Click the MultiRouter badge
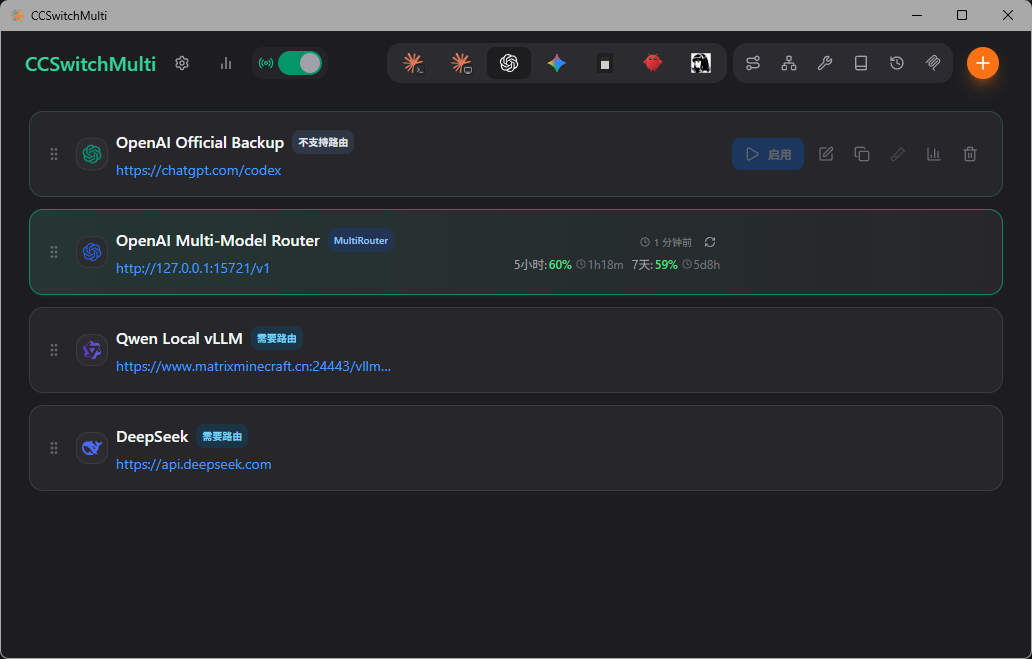 [x=361, y=240]
